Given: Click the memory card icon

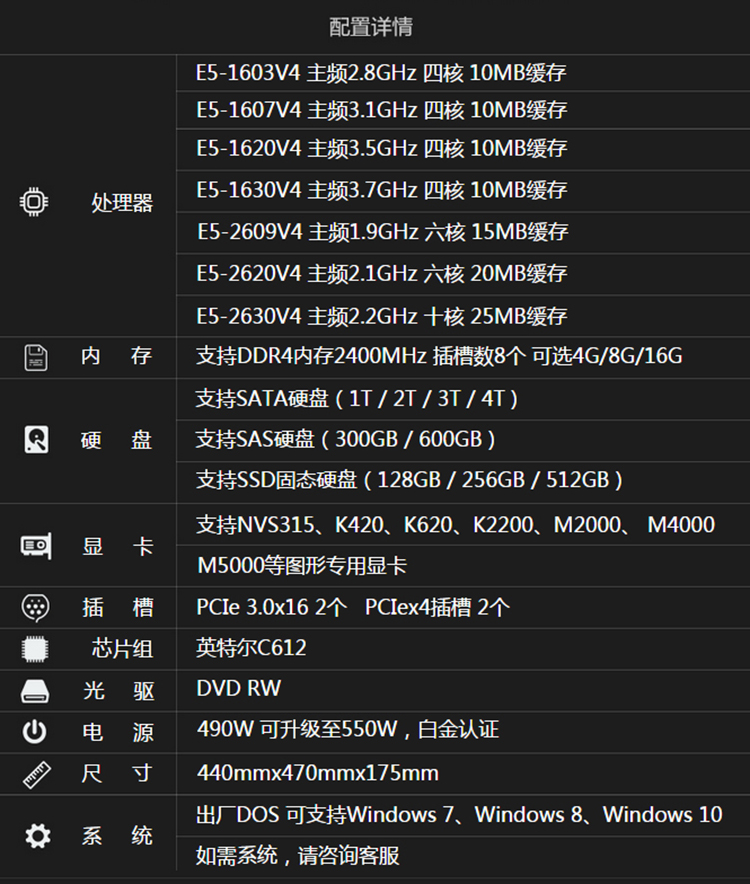Looking at the screenshot, I should pyautogui.click(x=35, y=357).
